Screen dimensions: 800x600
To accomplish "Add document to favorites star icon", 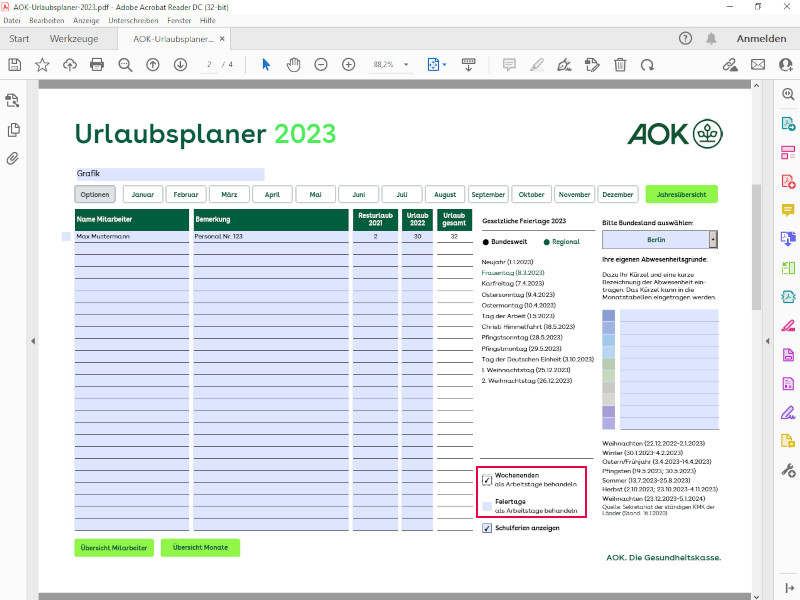I will pos(42,65).
